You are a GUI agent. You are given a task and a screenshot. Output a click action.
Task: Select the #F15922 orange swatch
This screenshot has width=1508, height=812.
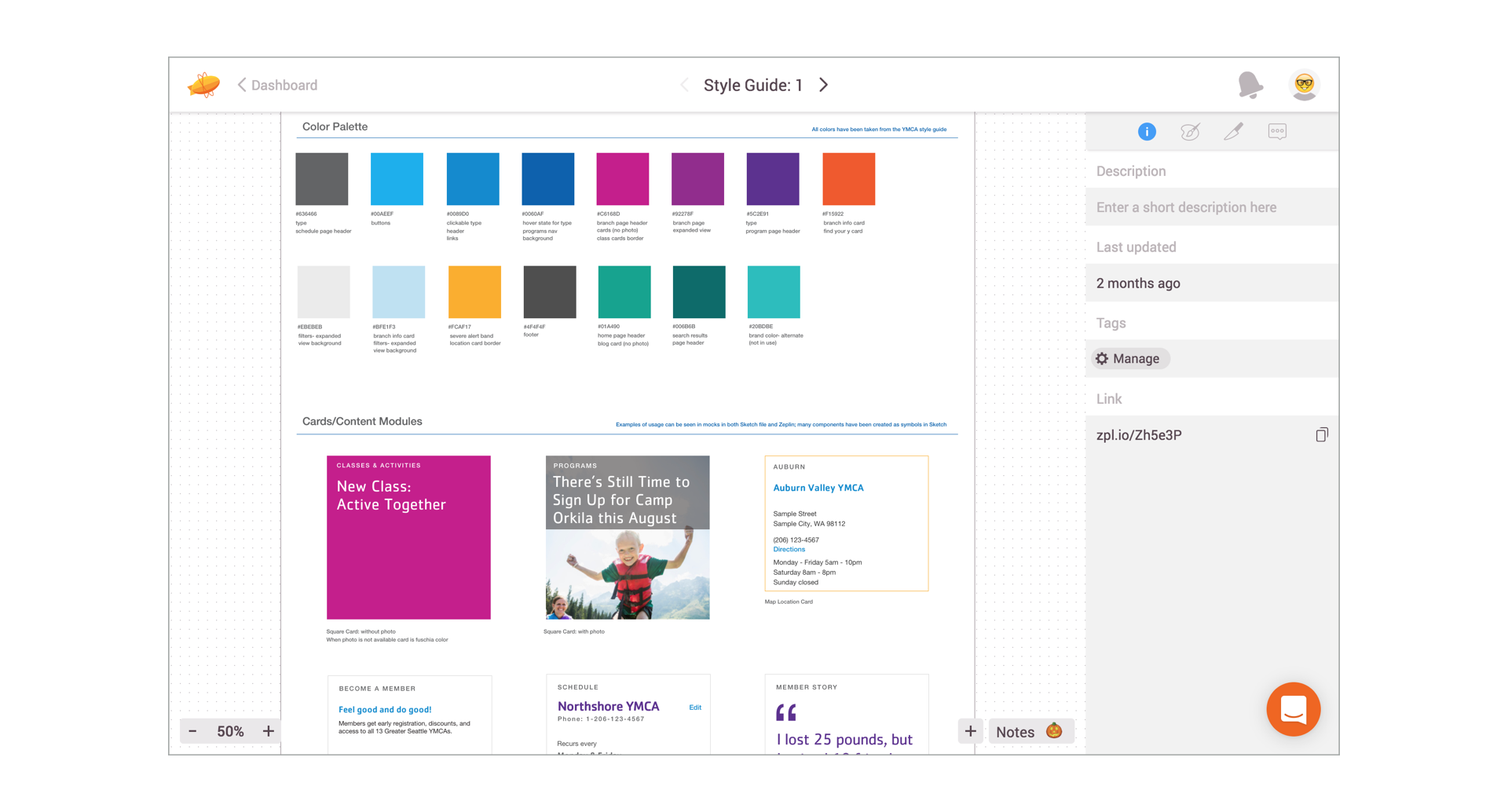point(849,179)
